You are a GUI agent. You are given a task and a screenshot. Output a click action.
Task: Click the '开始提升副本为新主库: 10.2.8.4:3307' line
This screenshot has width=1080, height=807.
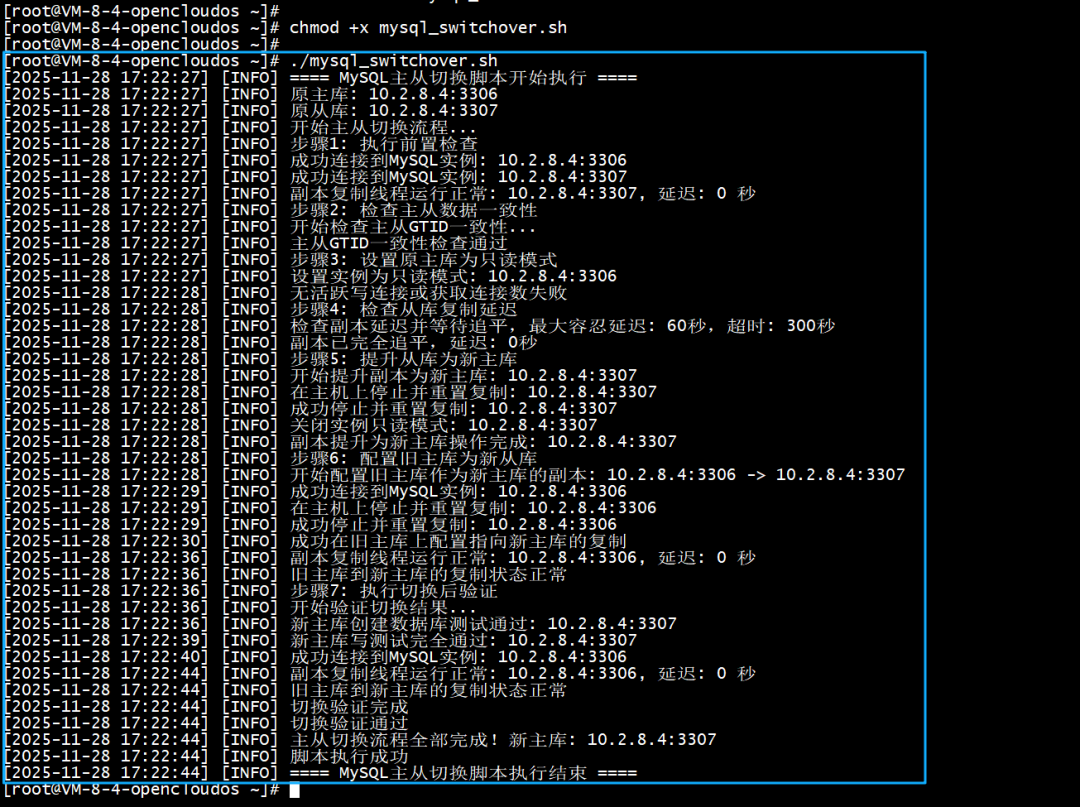[320, 375]
